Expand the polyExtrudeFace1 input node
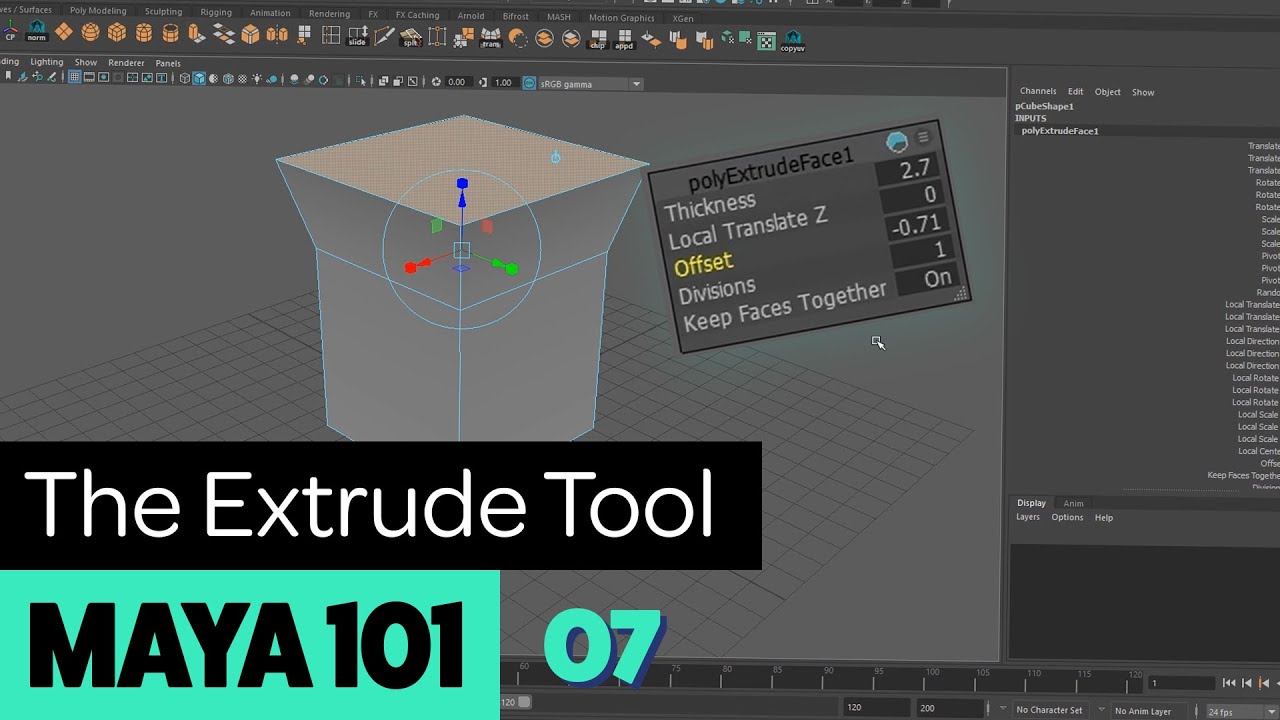This screenshot has height=720, width=1280. coord(1060,131)
